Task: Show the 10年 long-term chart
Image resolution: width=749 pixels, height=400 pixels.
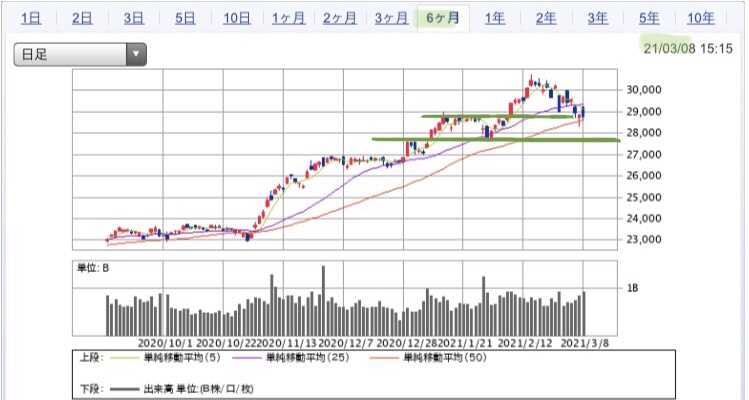Action: 700,18
